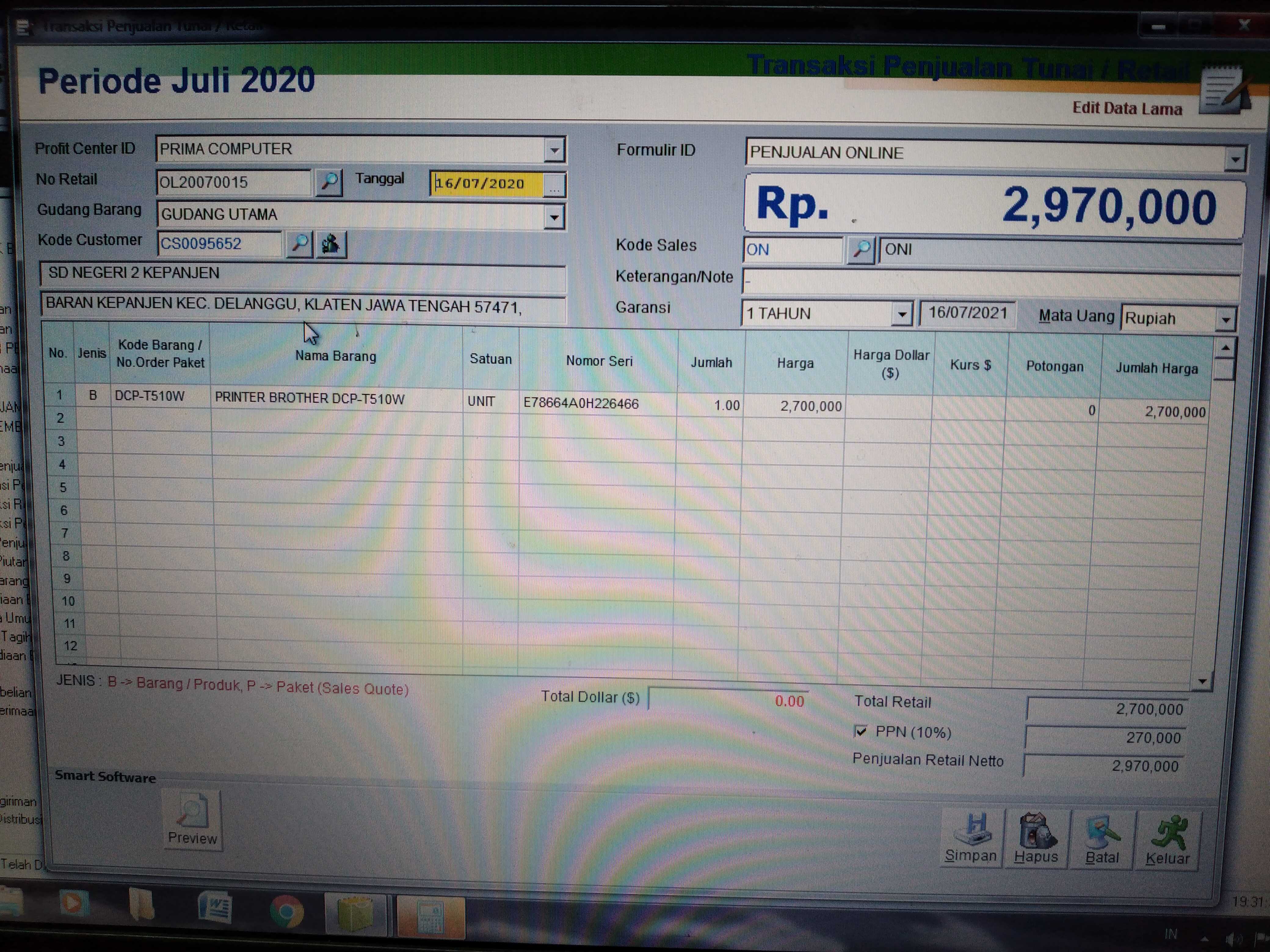Toggle the PPN (10%) checkbox
1270x952 pixels.
[x=861, y=731]
